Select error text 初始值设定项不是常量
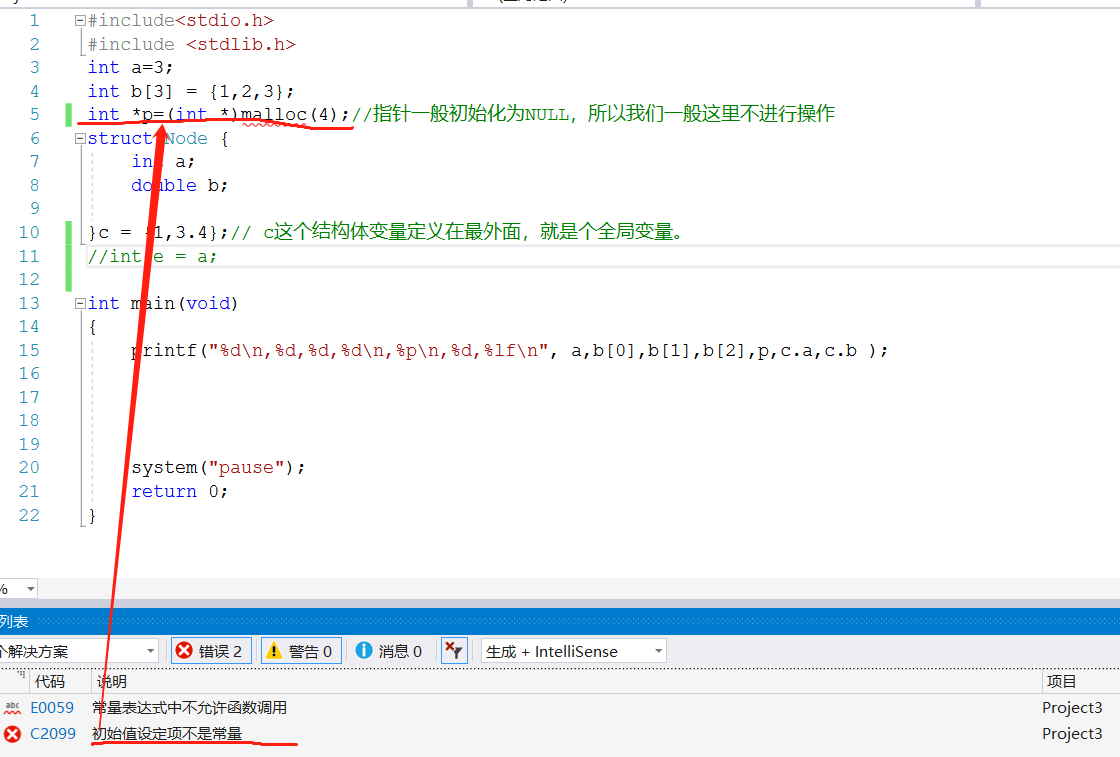The height and width of the screenshot is (757, 1120). 167,733
